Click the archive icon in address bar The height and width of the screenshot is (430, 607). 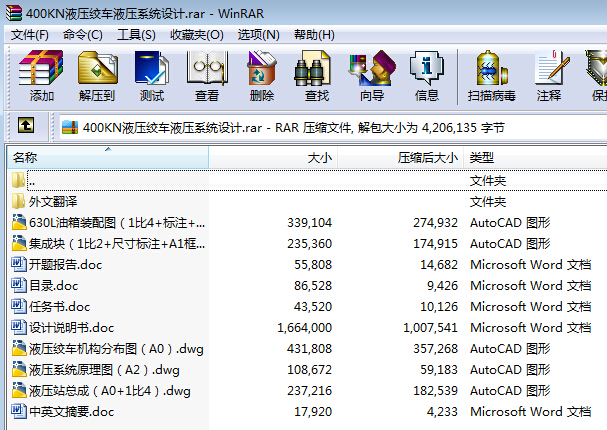point(70,128)
